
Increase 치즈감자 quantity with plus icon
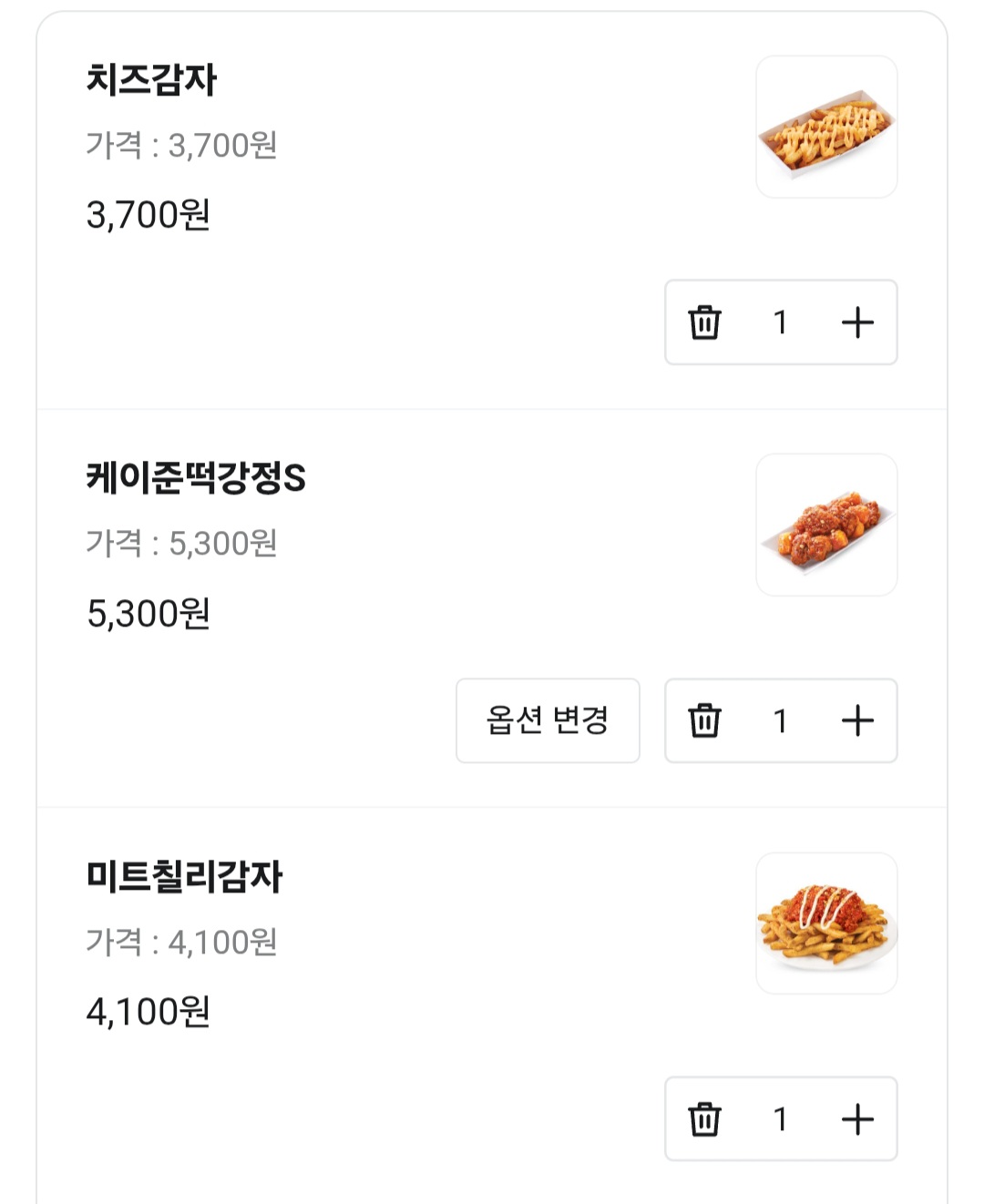(857, 322)
